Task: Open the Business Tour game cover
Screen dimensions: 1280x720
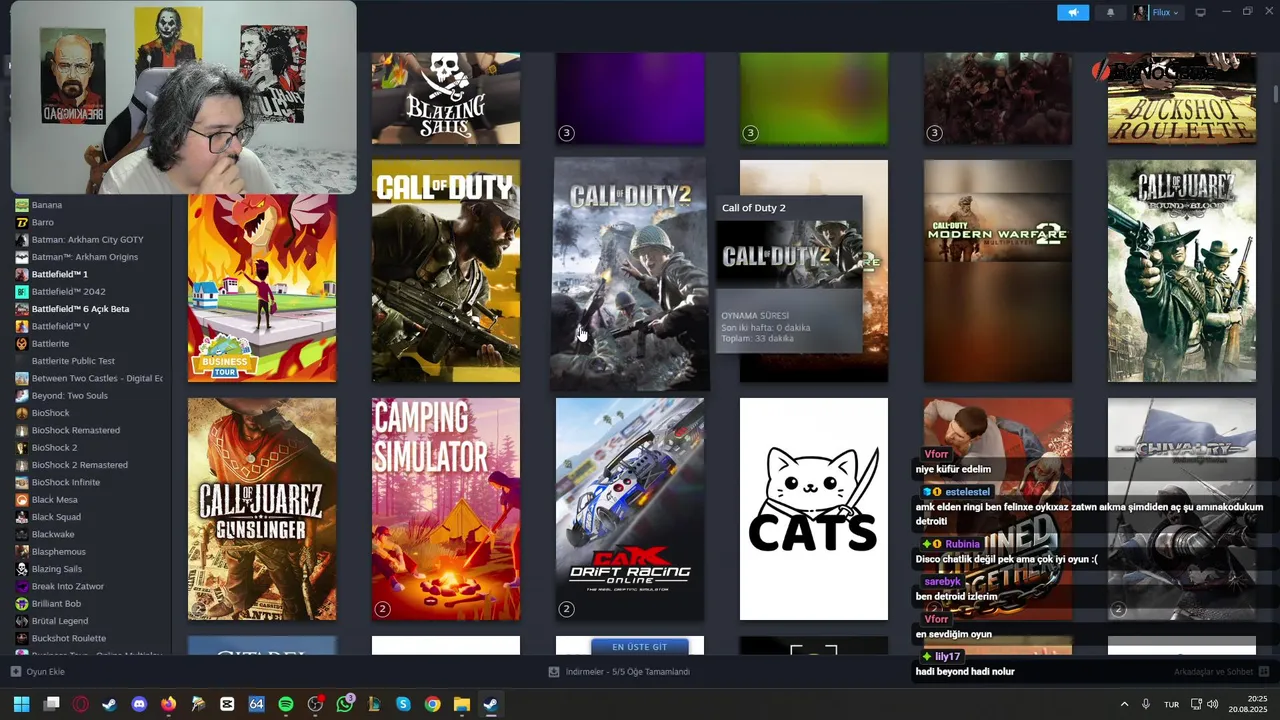Action: pyautogui.click(x=262, y=288)
